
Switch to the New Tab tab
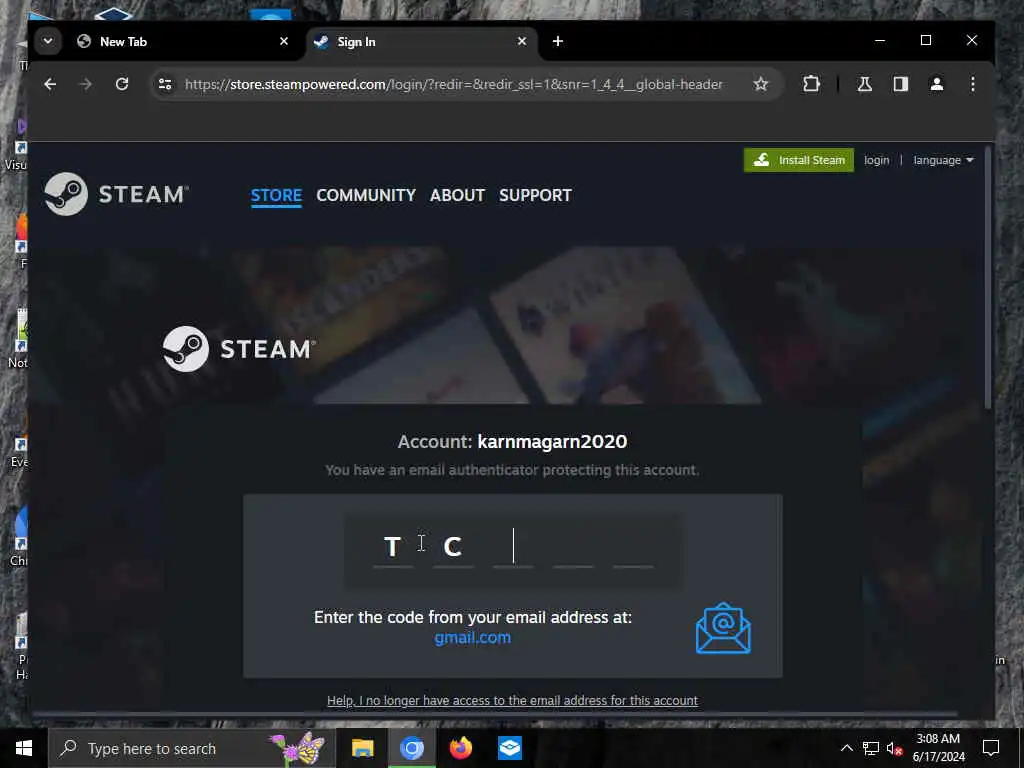183,42
